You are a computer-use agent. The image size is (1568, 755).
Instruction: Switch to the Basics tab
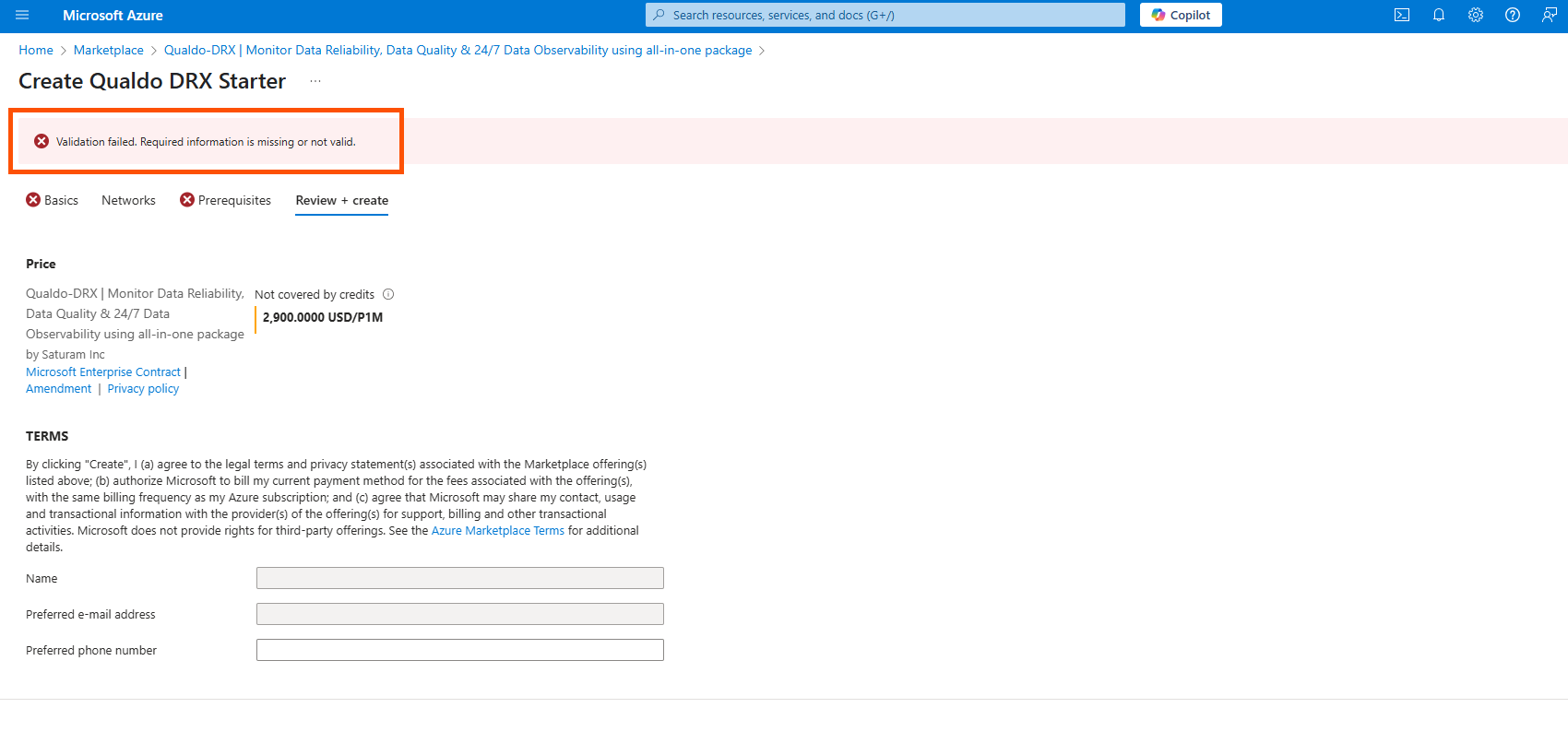point(53,200)
